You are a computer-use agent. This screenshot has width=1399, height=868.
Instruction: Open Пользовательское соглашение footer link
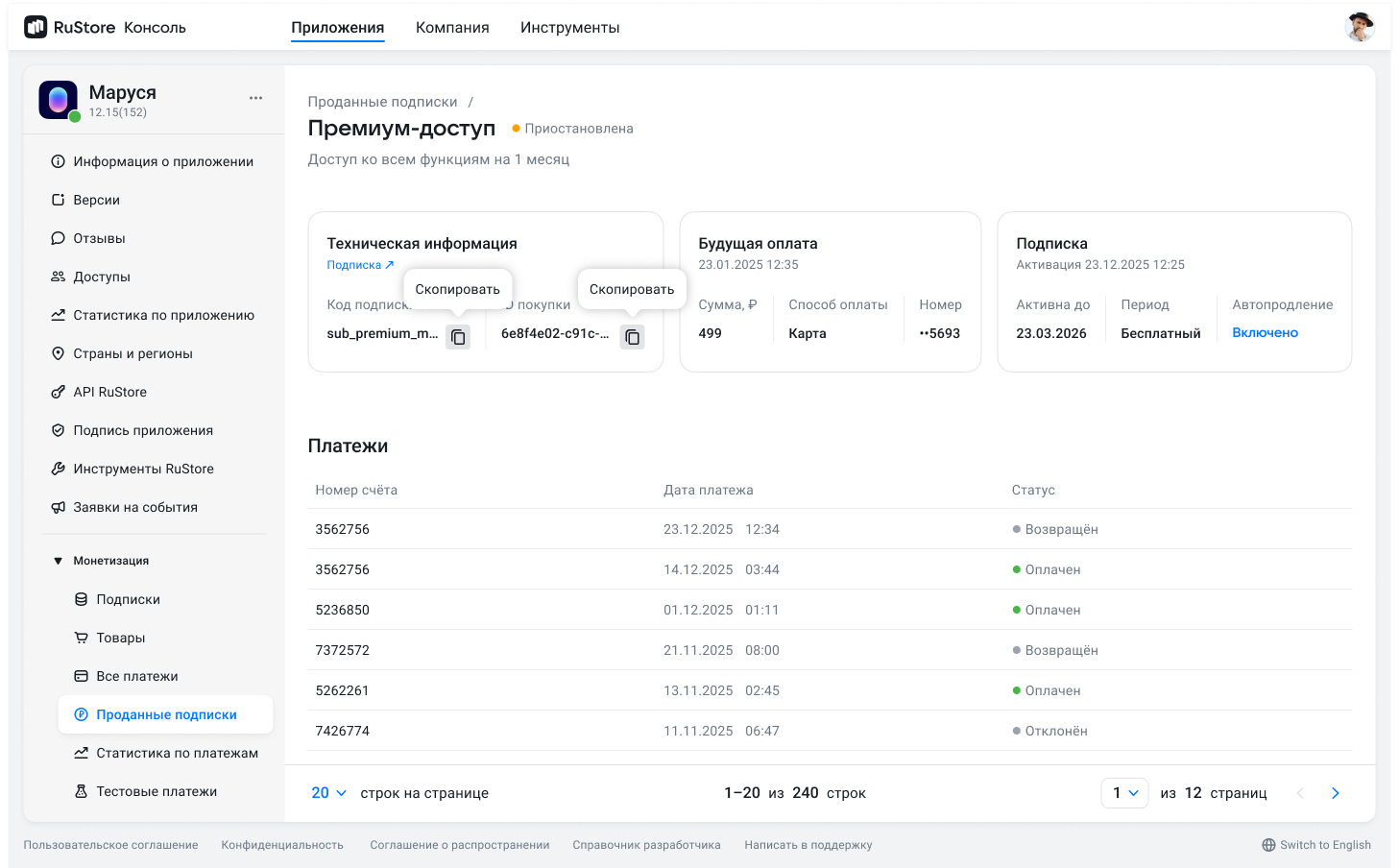(110, 845)
